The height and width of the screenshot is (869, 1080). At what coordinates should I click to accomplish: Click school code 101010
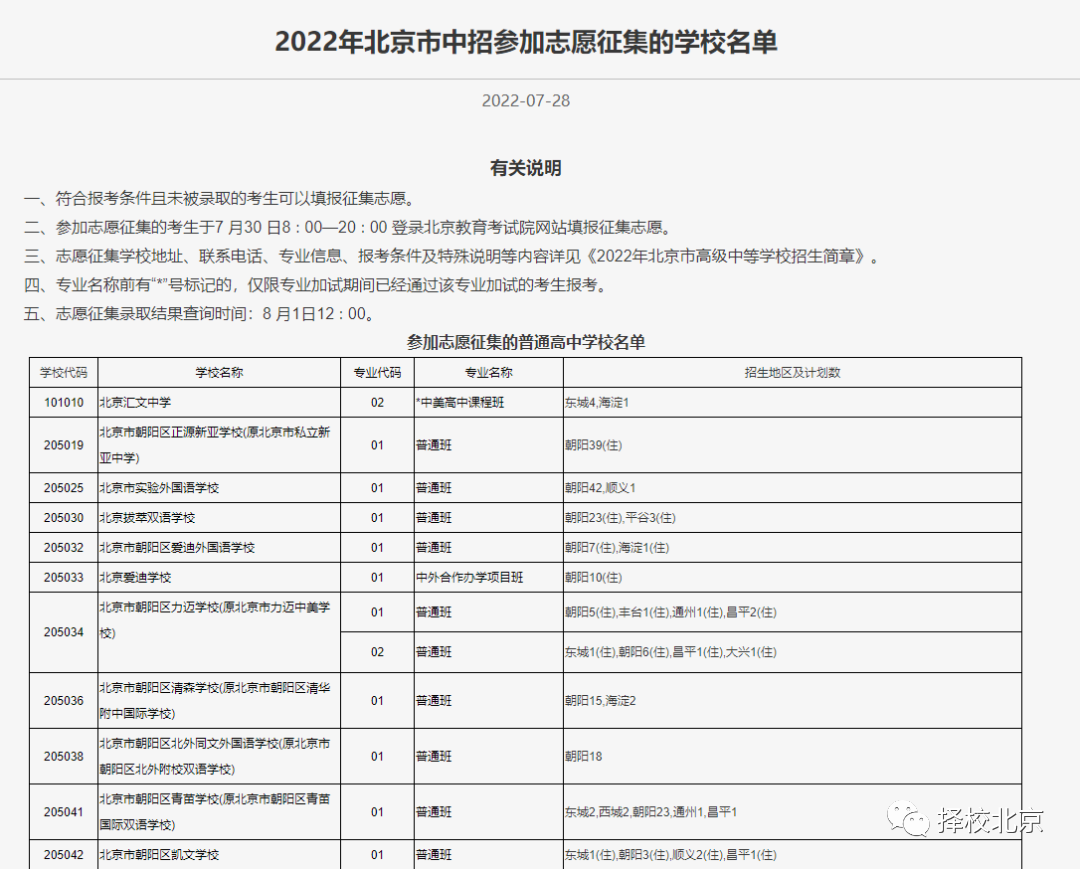(63, 402)
